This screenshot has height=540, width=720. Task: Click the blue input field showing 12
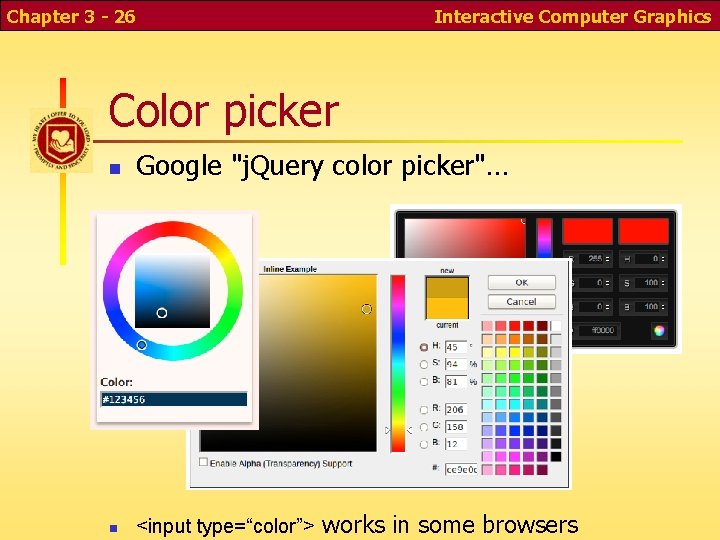pos(456,444)
